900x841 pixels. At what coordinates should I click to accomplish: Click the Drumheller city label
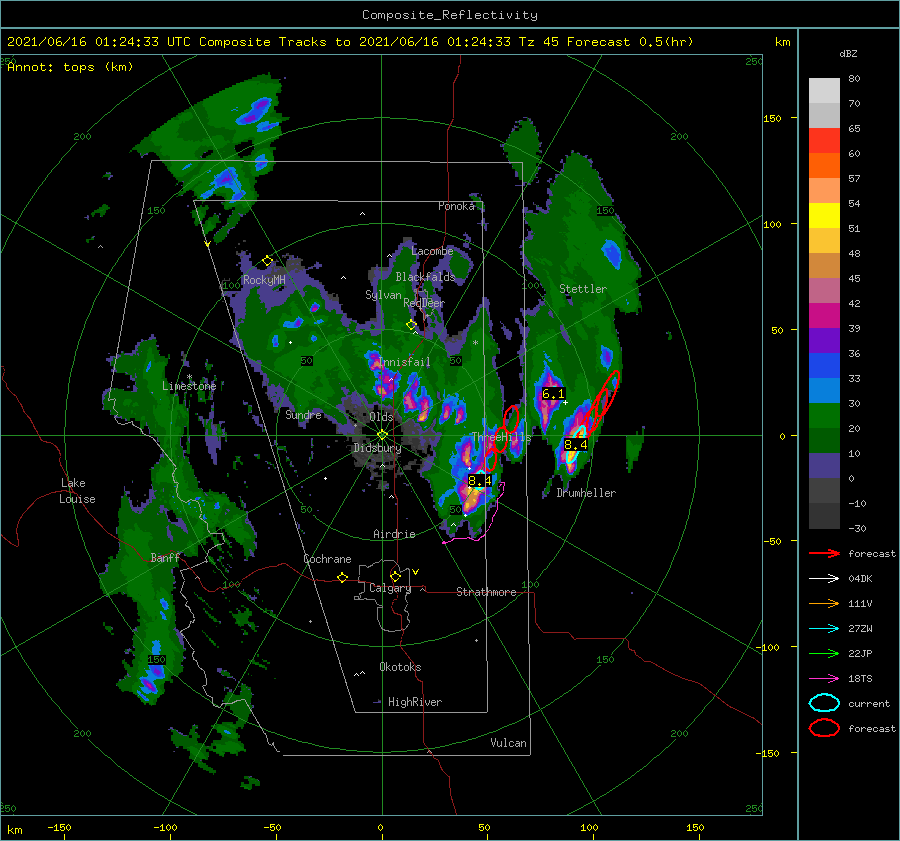[586, 493]
